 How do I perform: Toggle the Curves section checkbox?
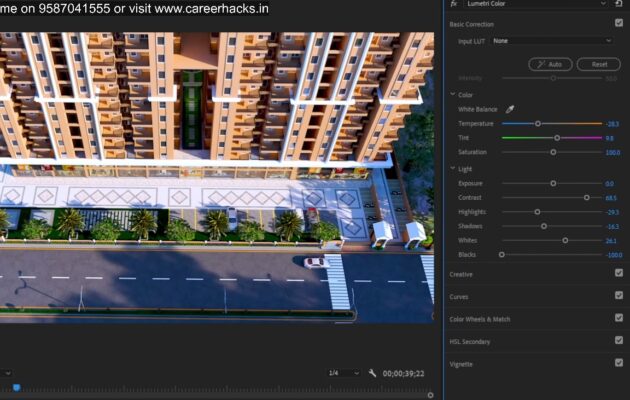[x=619, y=296]
